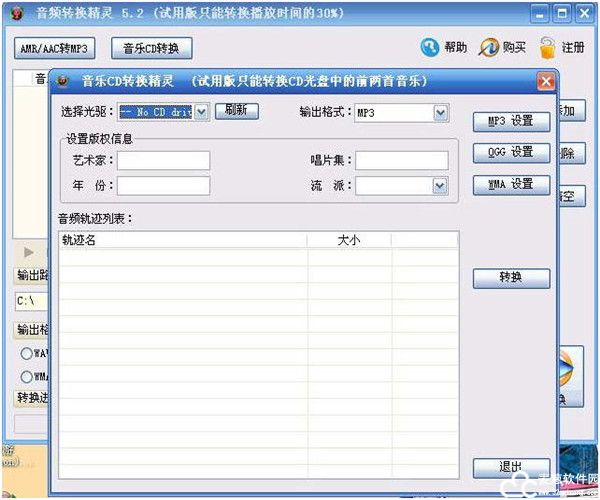
Task: Click the C:\ output path field
Action: point(31,301)
